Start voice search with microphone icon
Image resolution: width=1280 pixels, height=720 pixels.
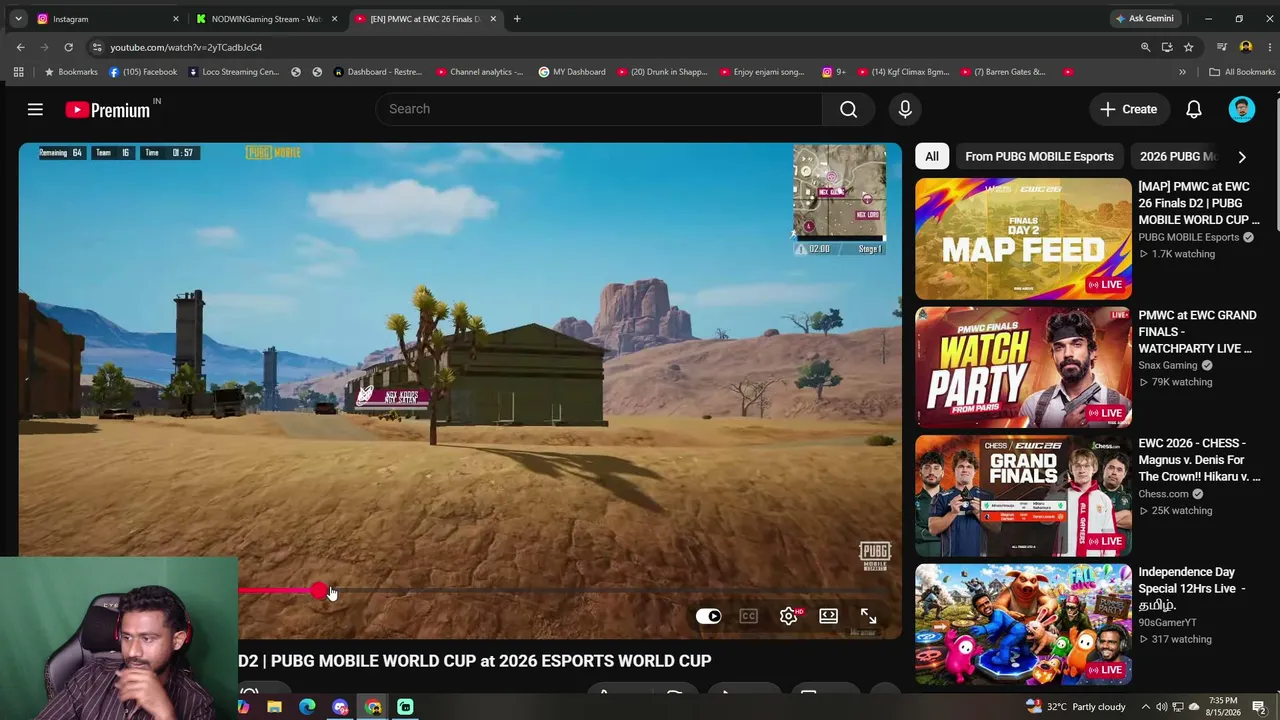(x=905, y=109)
